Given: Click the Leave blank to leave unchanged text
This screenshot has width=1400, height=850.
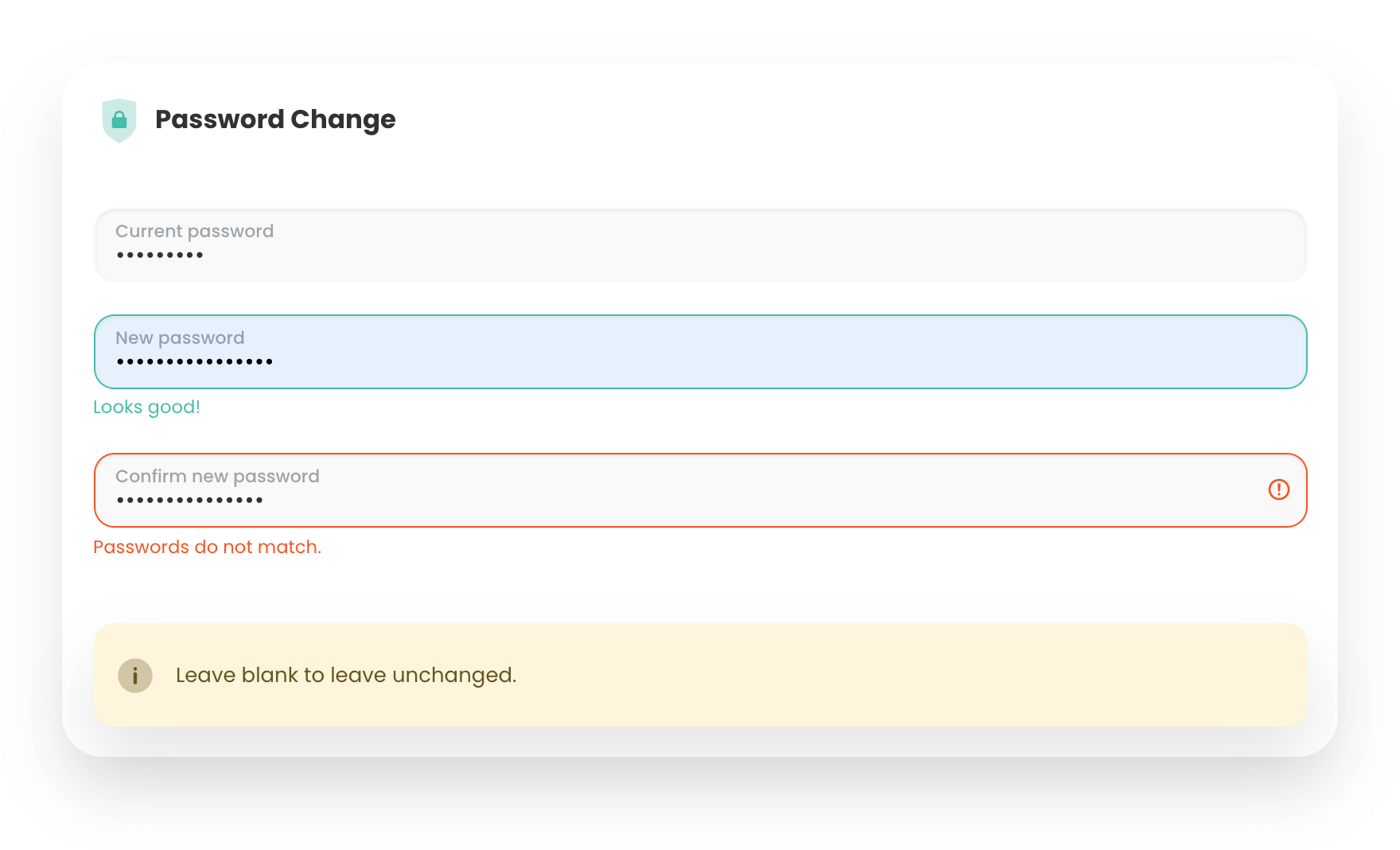Looking at the screenshot, I should [x=346, y=676].
